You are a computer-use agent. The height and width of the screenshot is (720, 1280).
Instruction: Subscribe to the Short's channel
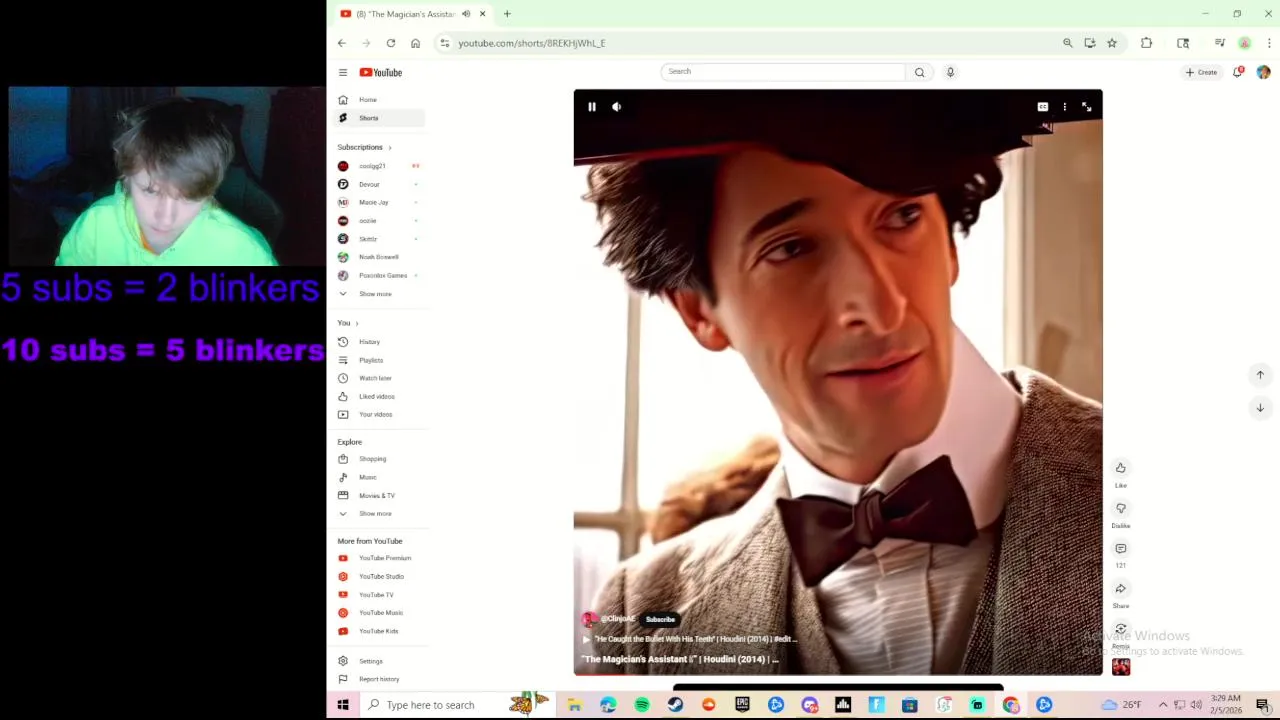click(660, 619)
